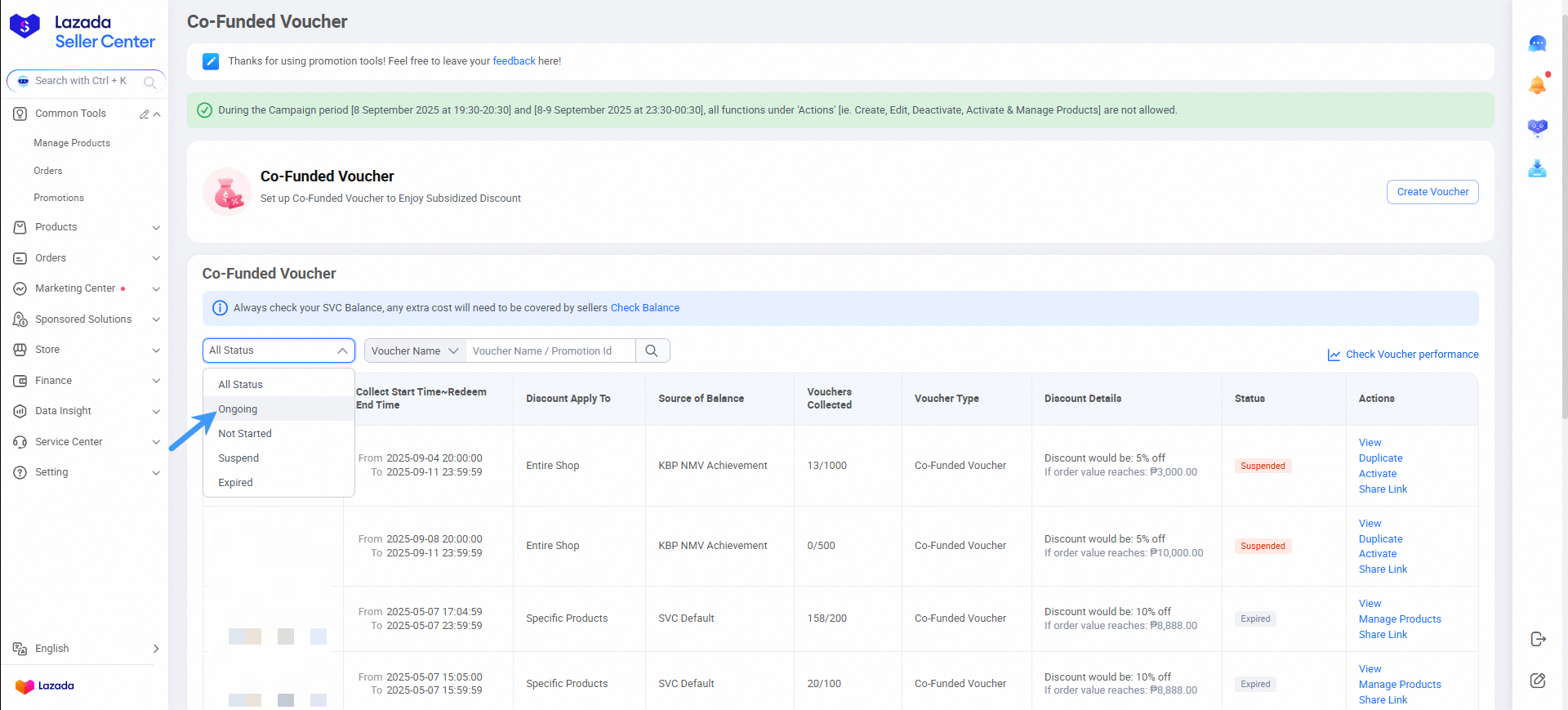Click the logout icon

tap(1537, 639)
